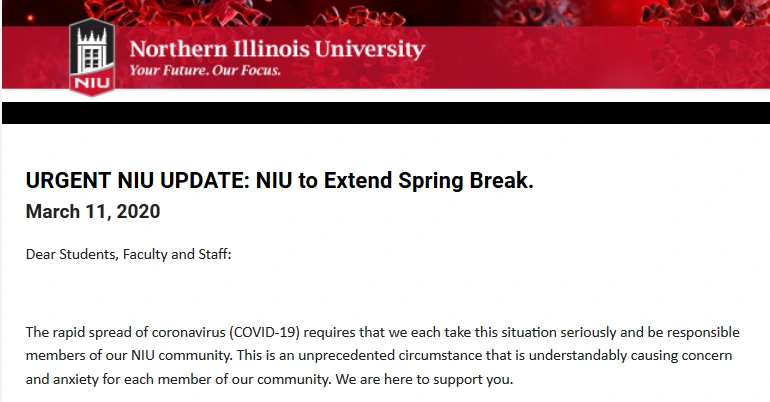Open the Northern Illinois University wordmark
Image resolution: width=770 pixels, height=402 pixels.
[277, 49]
